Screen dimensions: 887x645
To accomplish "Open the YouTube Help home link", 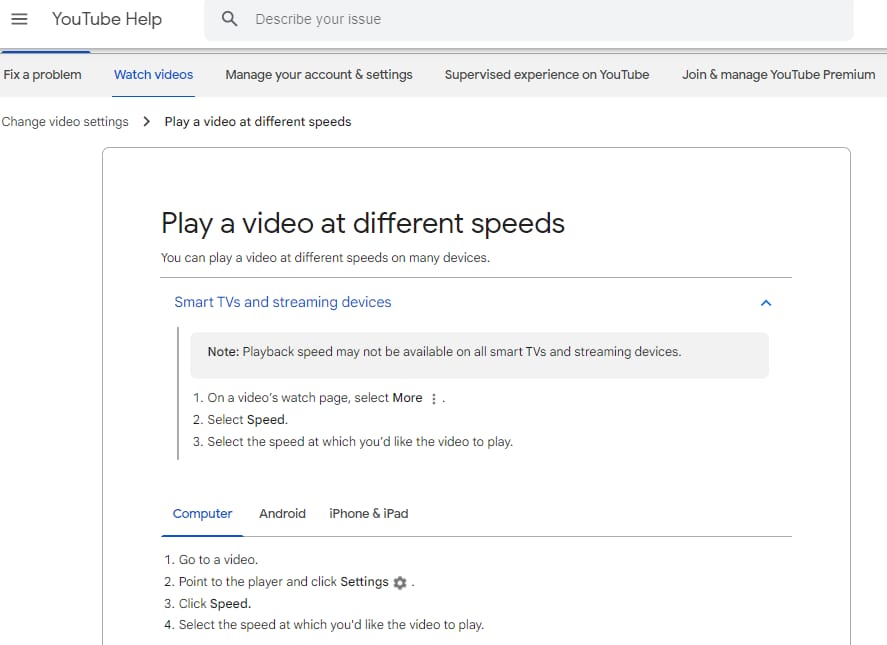I will click(107, 19).
